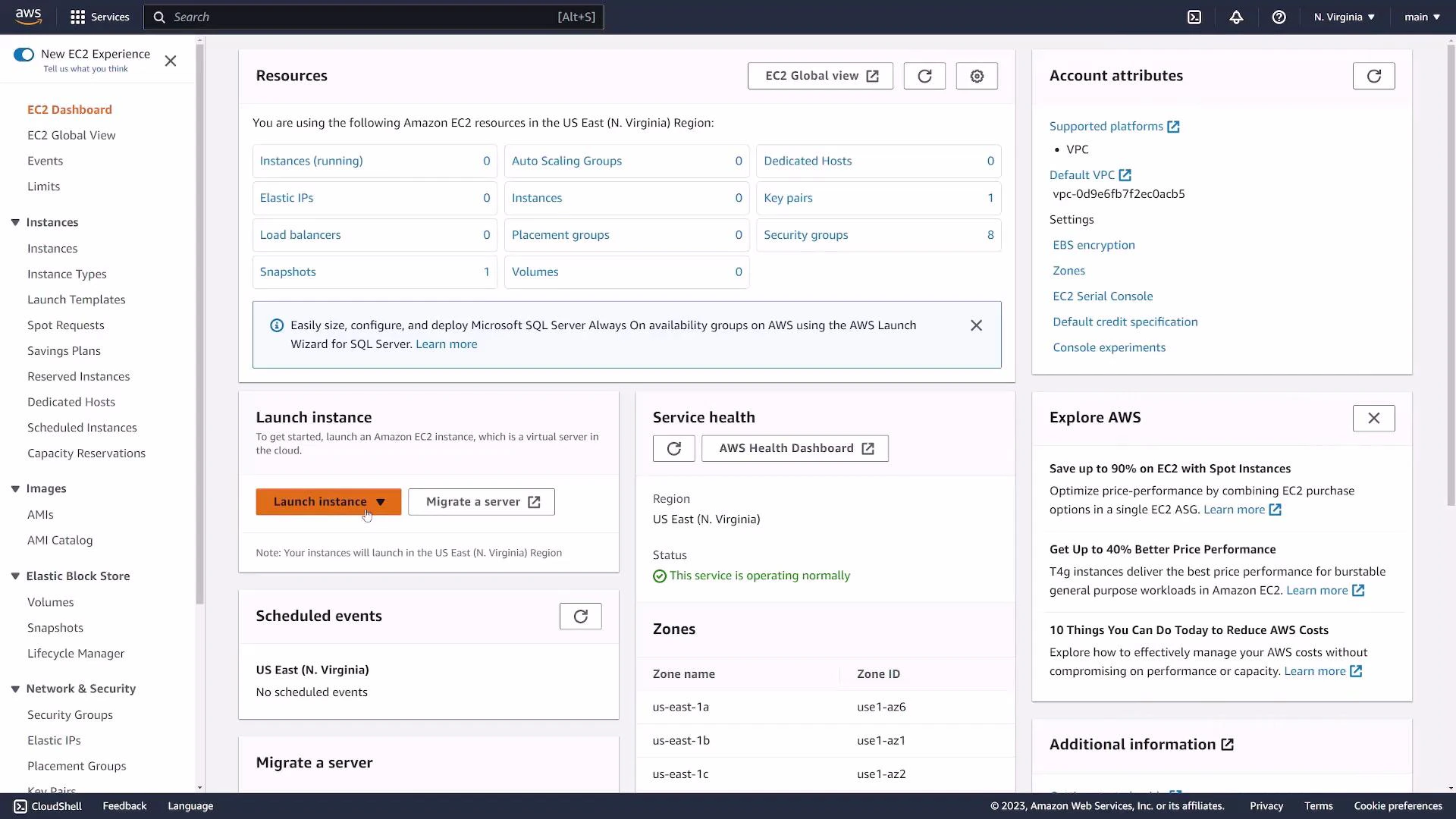
Task: Refresh the Scheduled events panel
Action: (580, 616)
